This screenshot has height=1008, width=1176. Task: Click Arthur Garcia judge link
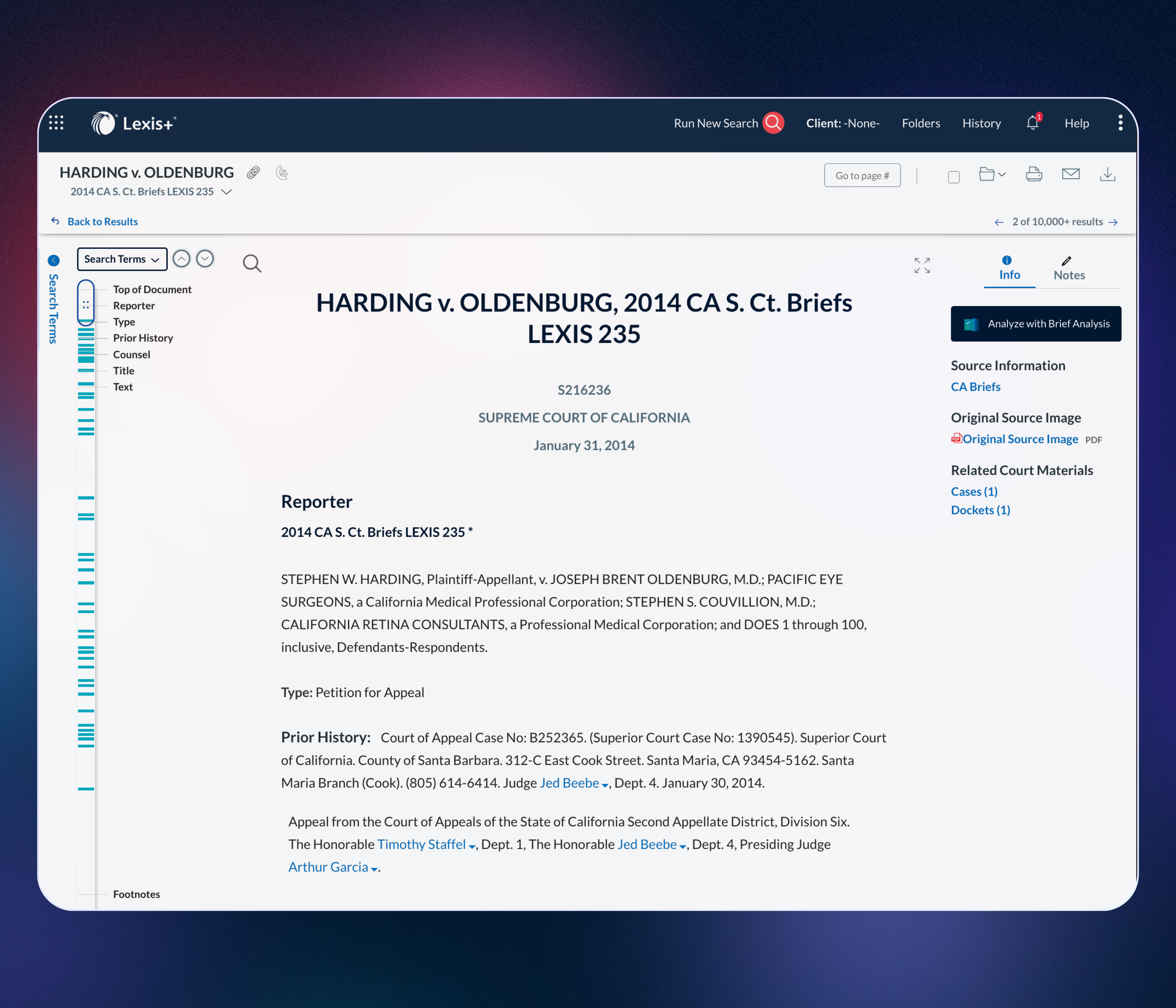click(x=328, y=867)
